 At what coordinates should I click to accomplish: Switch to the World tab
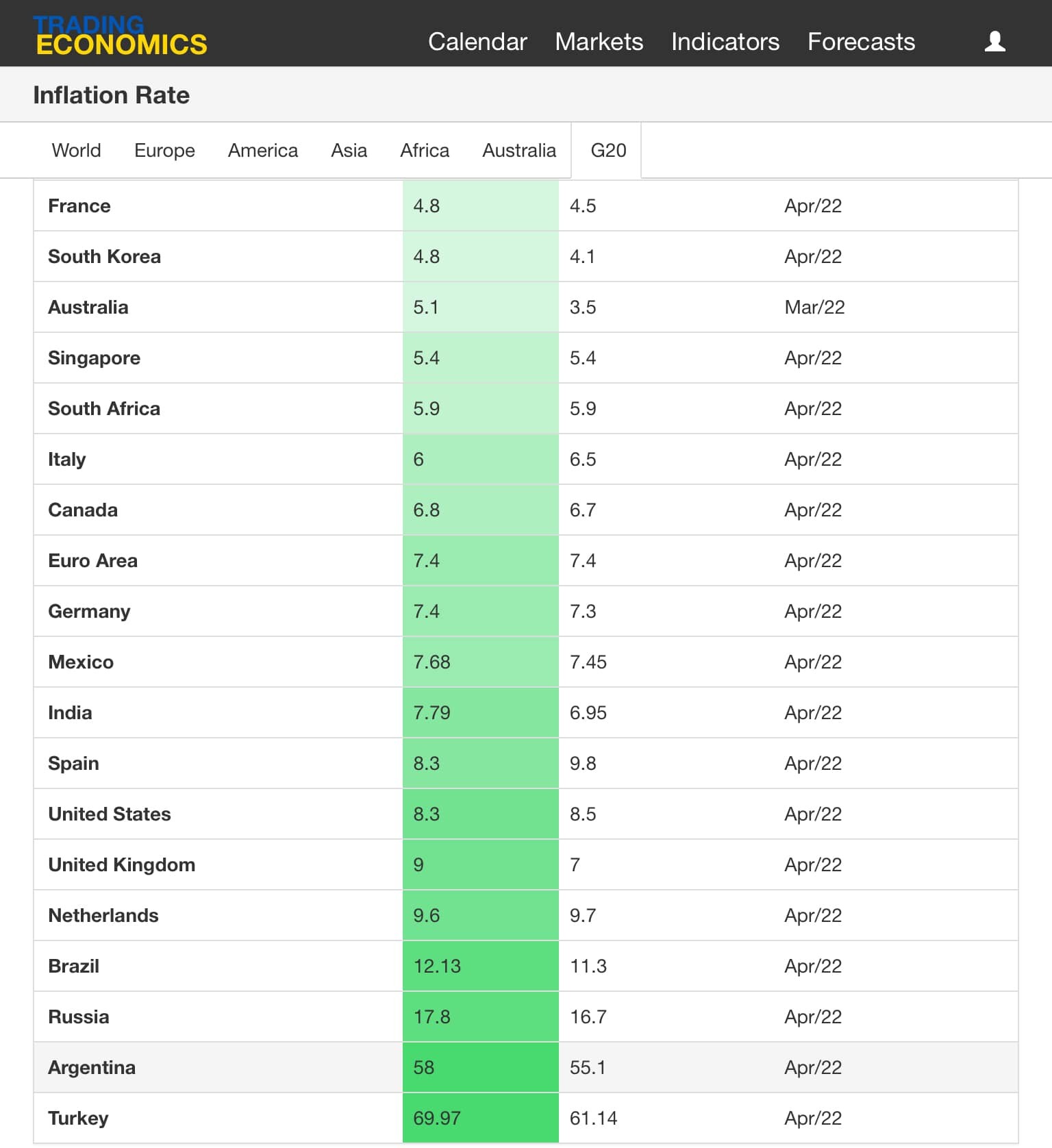(x=76, y=150)
